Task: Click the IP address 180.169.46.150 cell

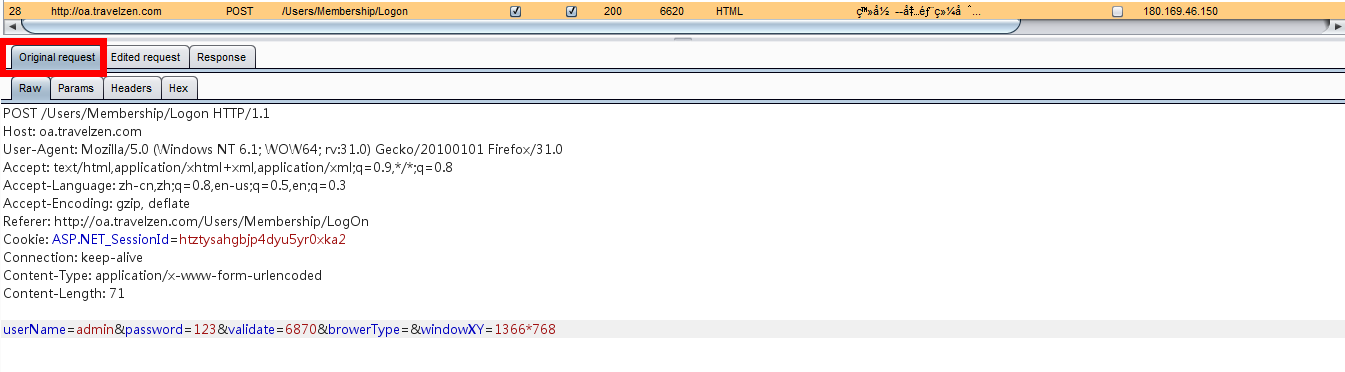Action: (1180, 11)
